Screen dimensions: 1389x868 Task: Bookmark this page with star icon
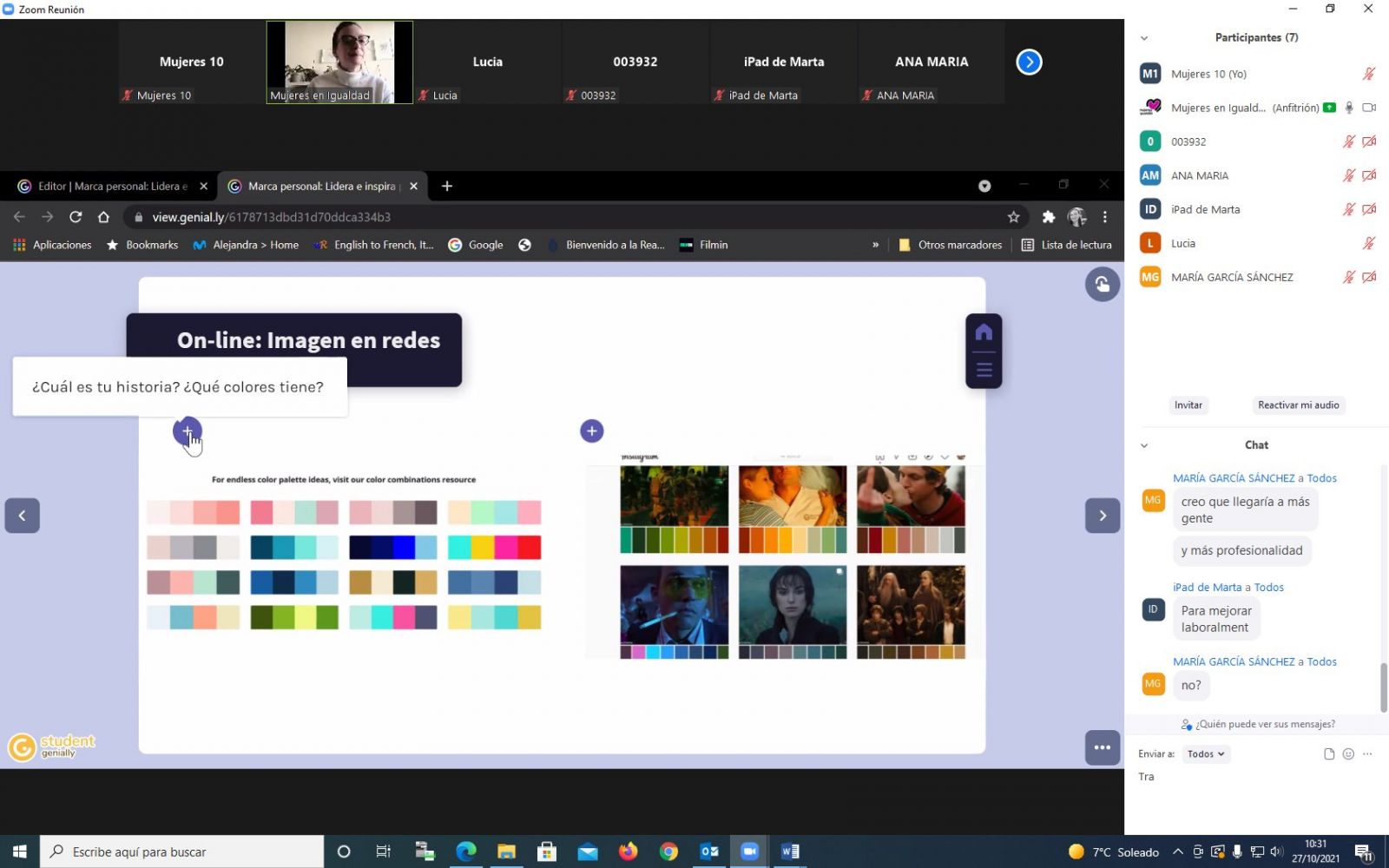(x=1013, y=217)
